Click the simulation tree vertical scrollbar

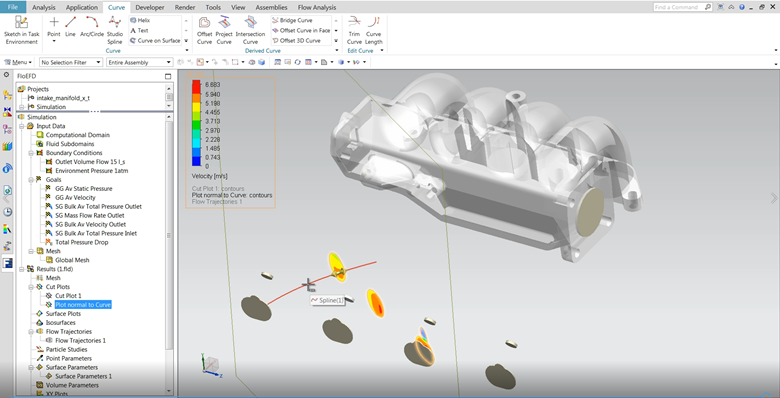click(x=170, y=234)
